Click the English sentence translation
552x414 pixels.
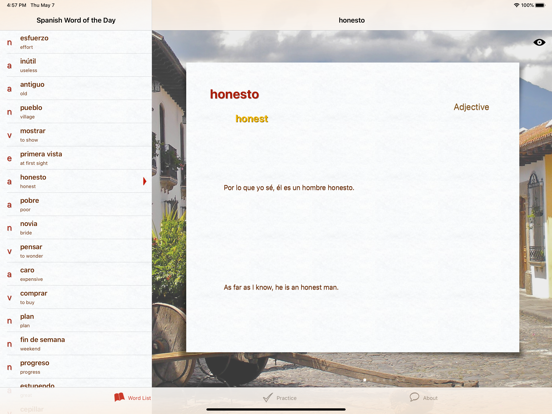[281, 287]
